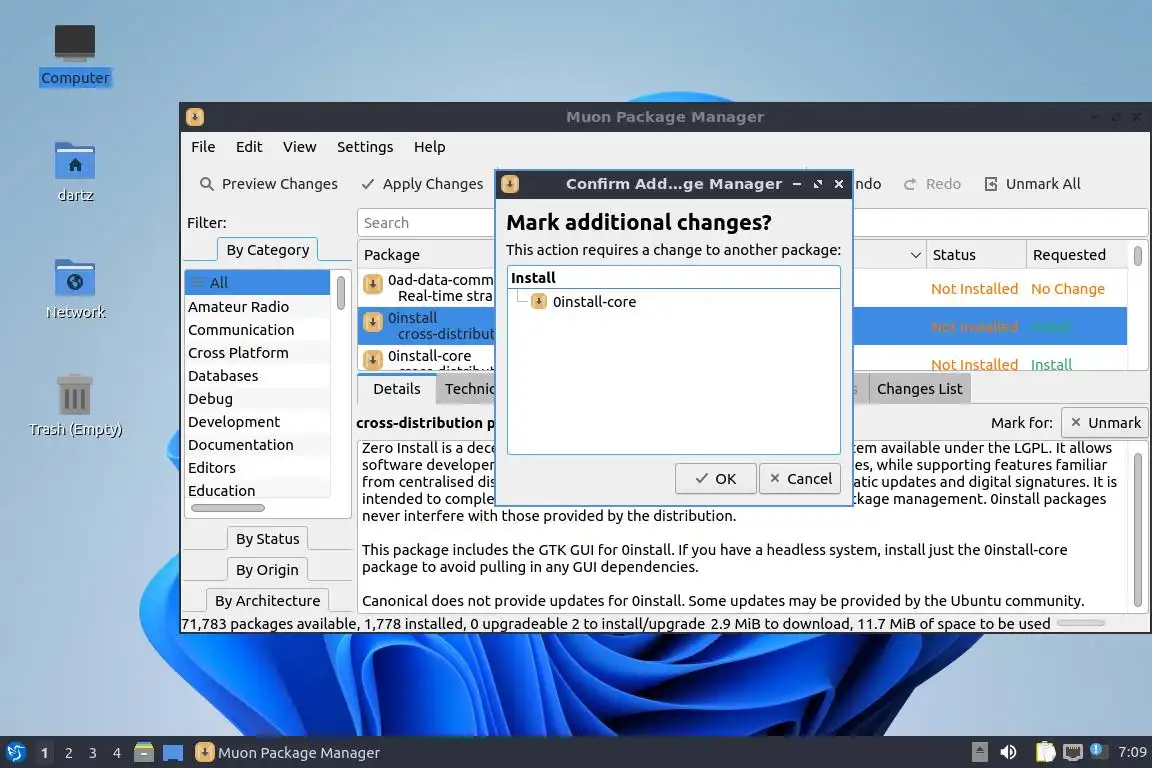Expand the column header dropdown chevron
The width and height of the screenshot is (1152, 768).
pyautogui.click(x=915, y=255)
